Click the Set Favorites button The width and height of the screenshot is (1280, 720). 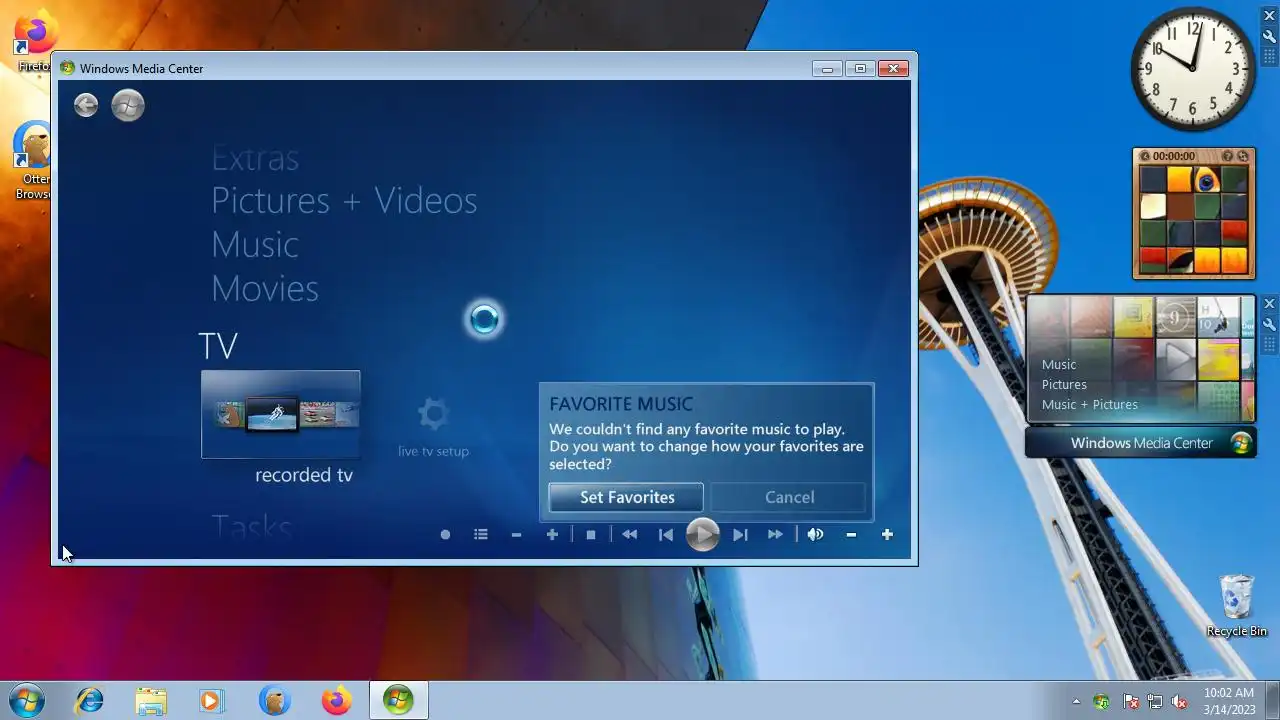[627, 497]
